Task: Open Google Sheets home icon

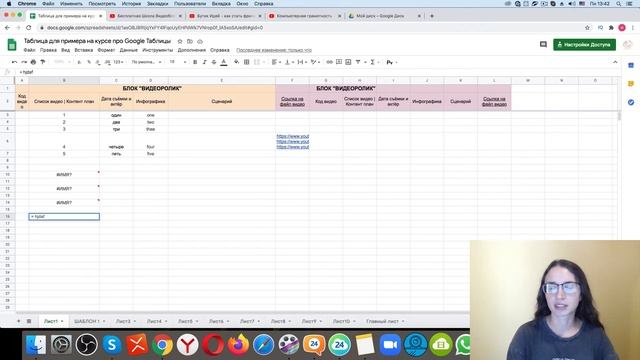Action: coord(12,44)
